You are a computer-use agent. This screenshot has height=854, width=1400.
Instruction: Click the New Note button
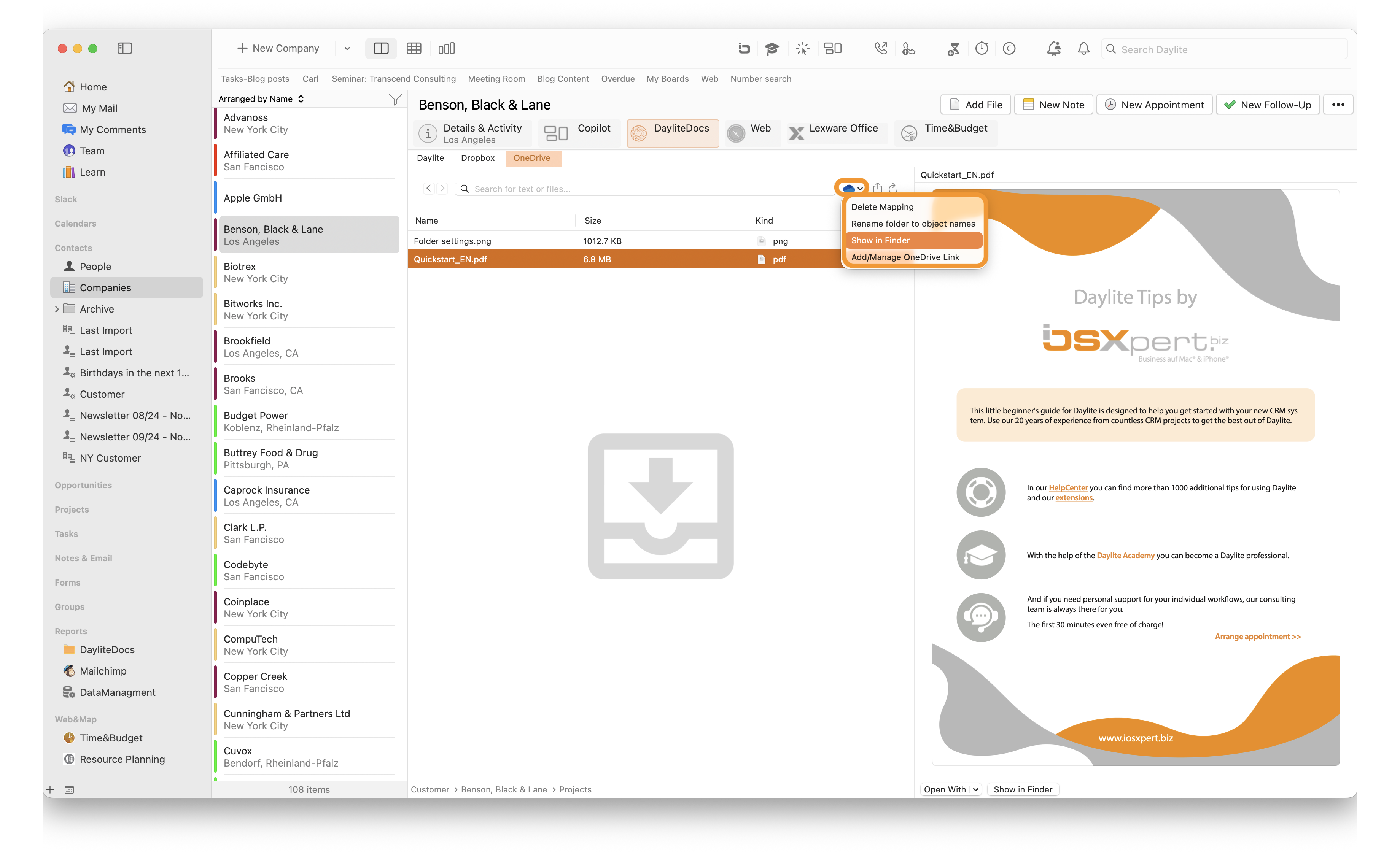(1053, 105)
